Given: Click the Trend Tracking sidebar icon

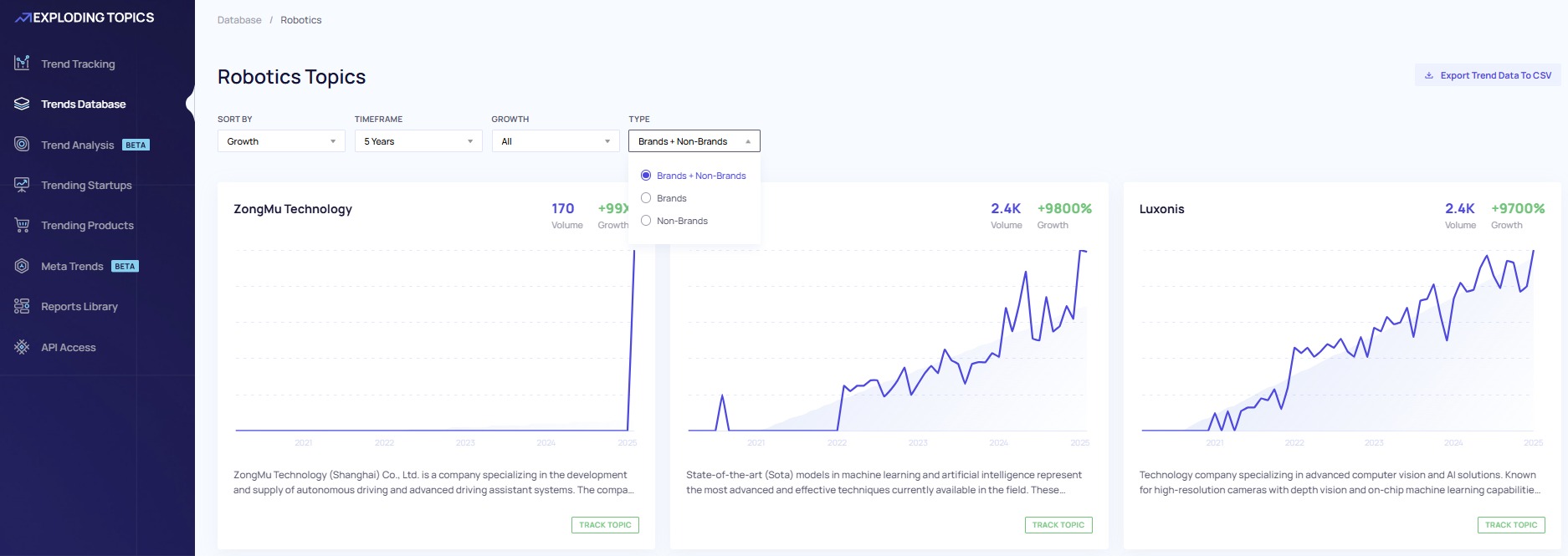Looking at the screenshot, I should pyautogui.click(x=22, y=64).
